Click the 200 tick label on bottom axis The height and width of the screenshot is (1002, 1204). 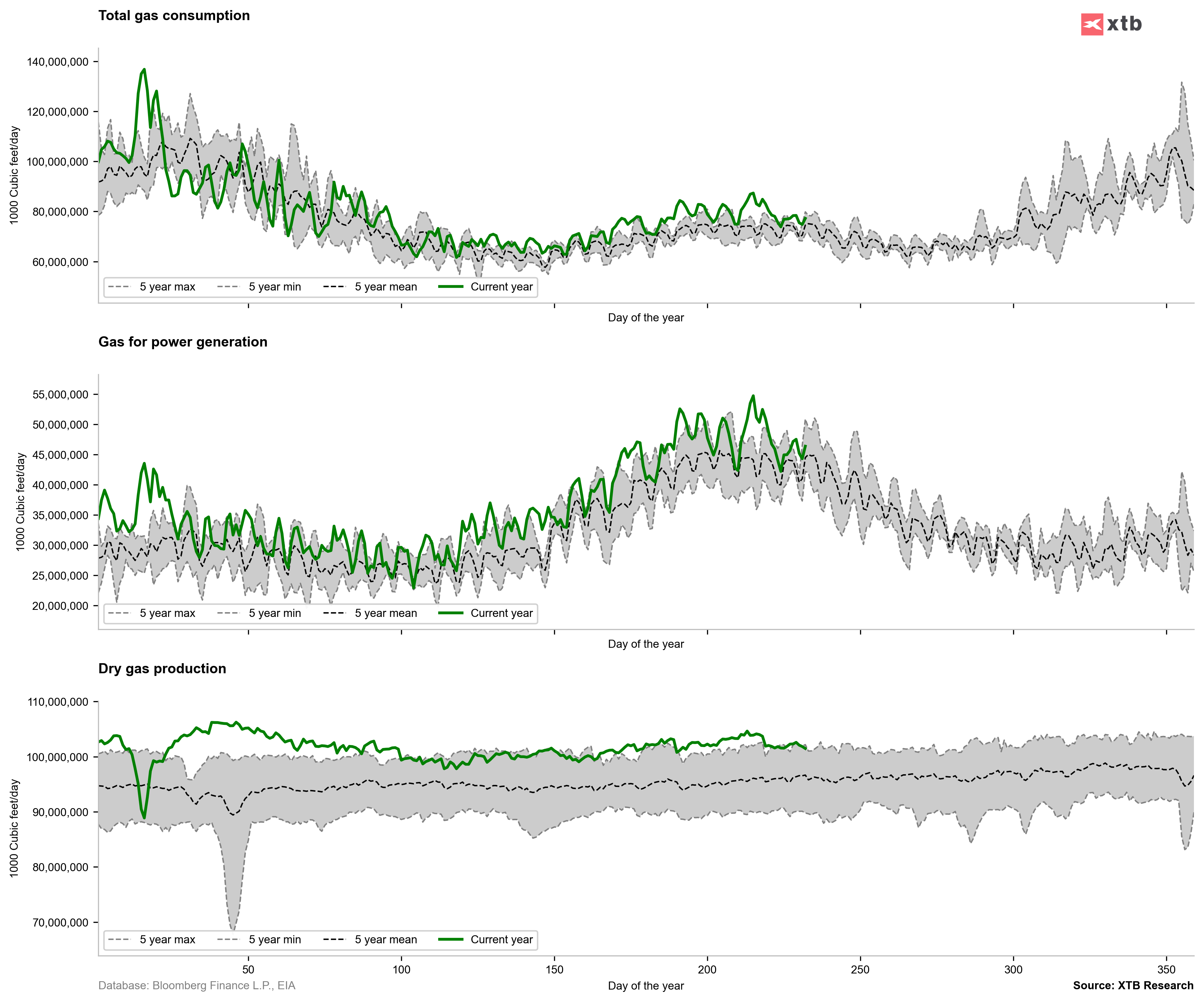pos(707,969)
